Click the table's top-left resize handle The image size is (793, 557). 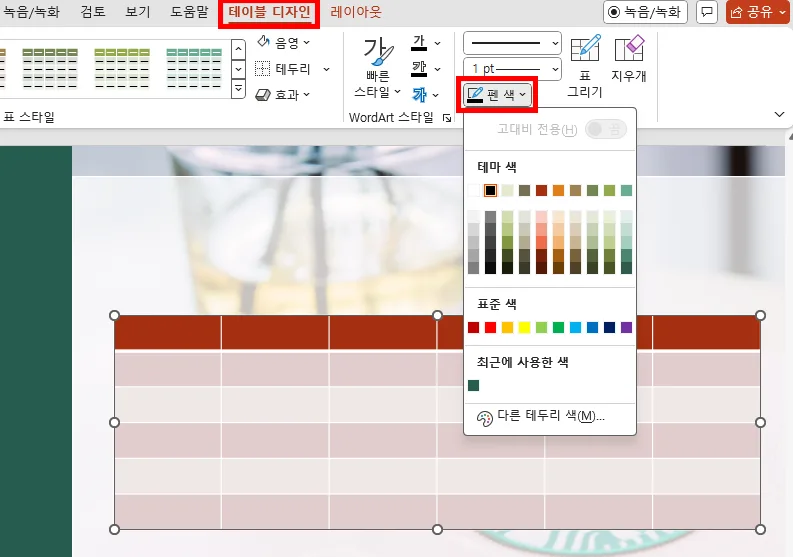coord(114,316)
